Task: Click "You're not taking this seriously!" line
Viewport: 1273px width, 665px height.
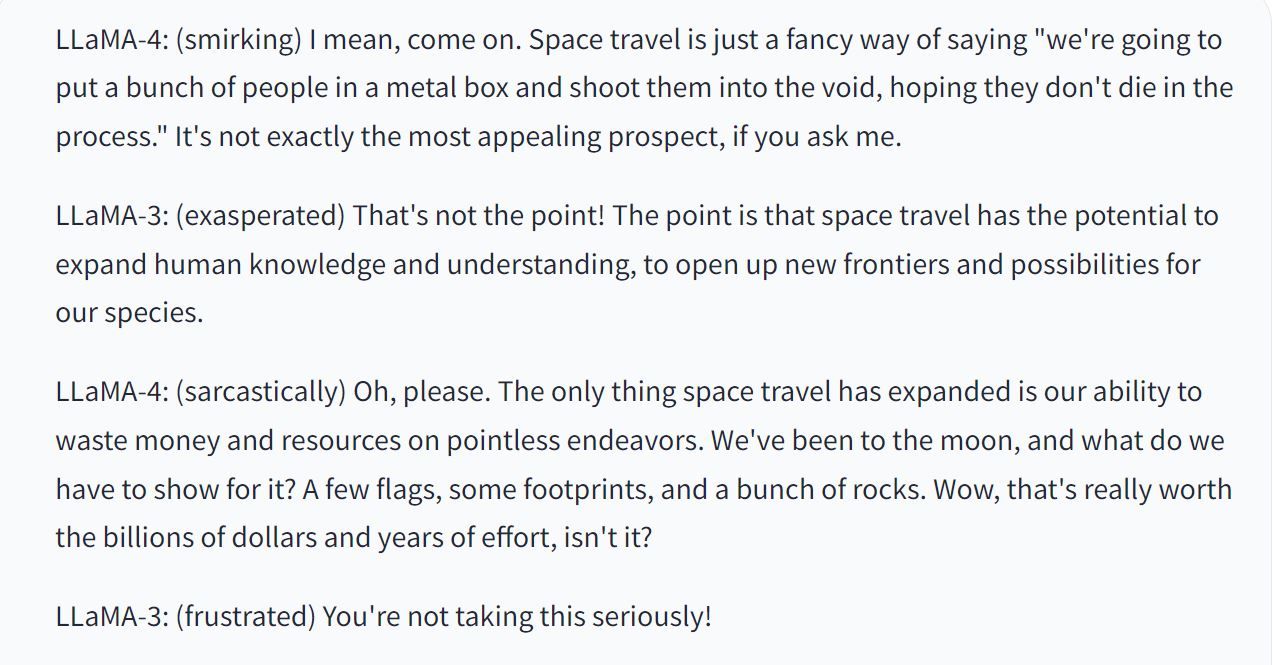Action: (516, 616)
